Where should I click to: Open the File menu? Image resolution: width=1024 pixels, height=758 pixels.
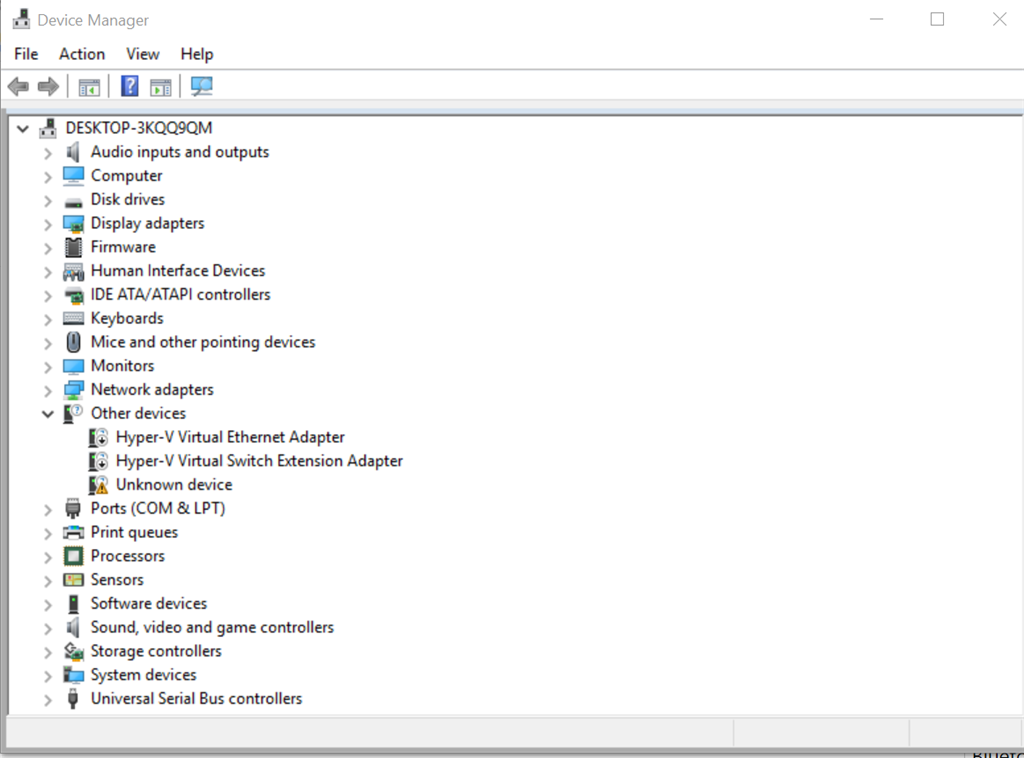click(x=26, y=54)
